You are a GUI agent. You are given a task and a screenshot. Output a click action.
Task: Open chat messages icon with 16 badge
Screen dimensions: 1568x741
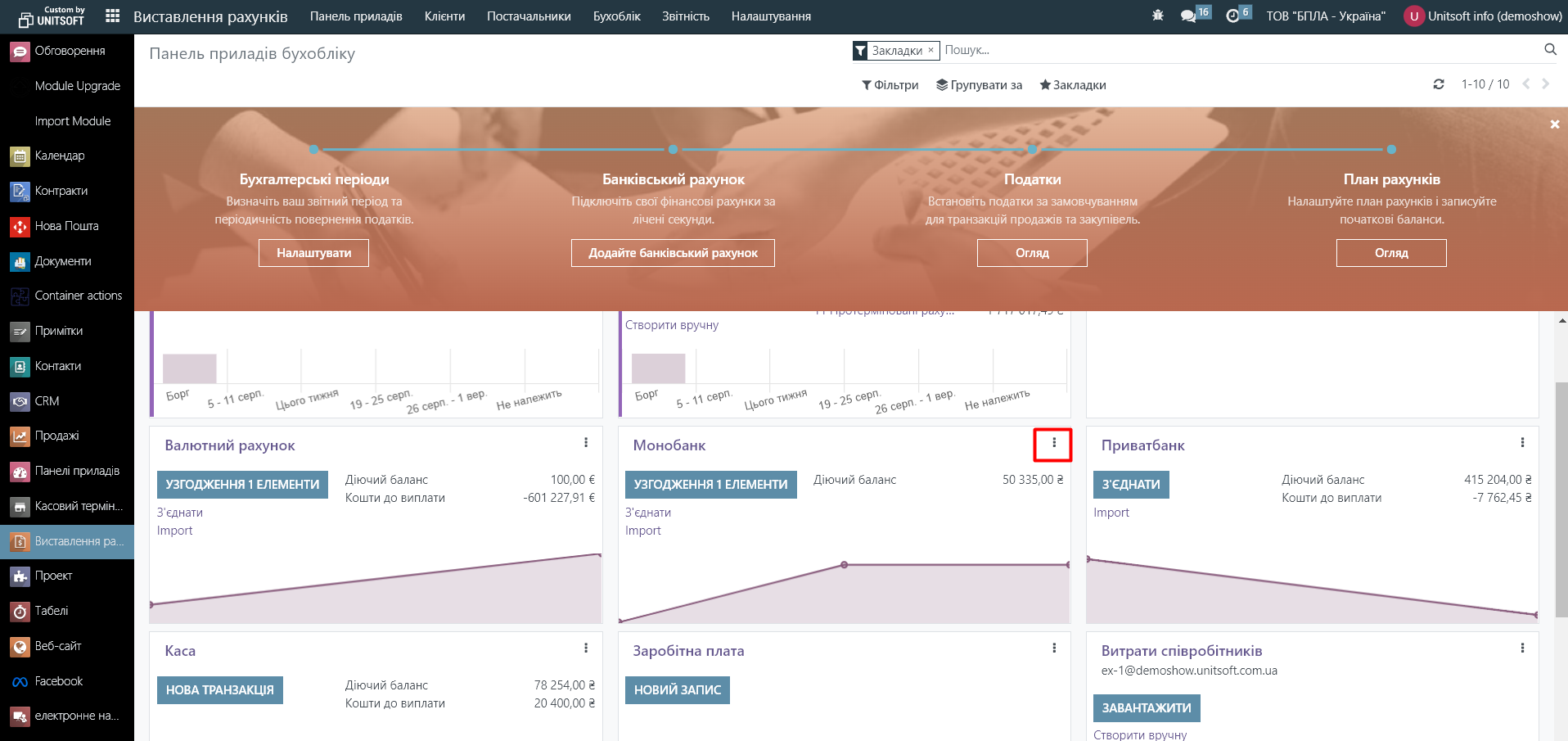1189,16
